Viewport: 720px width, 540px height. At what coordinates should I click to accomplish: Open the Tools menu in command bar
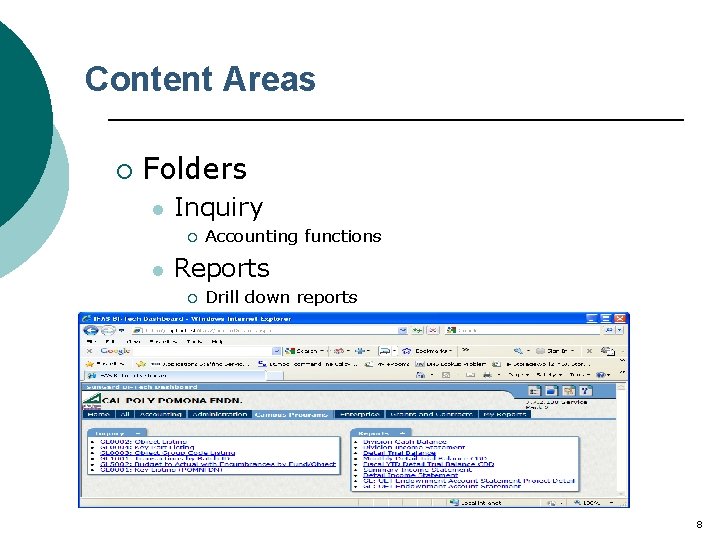(579, 375)
